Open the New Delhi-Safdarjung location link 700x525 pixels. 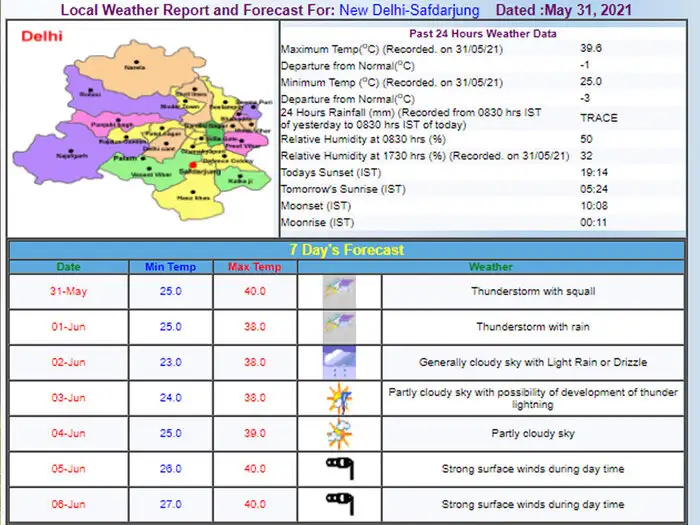click(x=409, y=10)
